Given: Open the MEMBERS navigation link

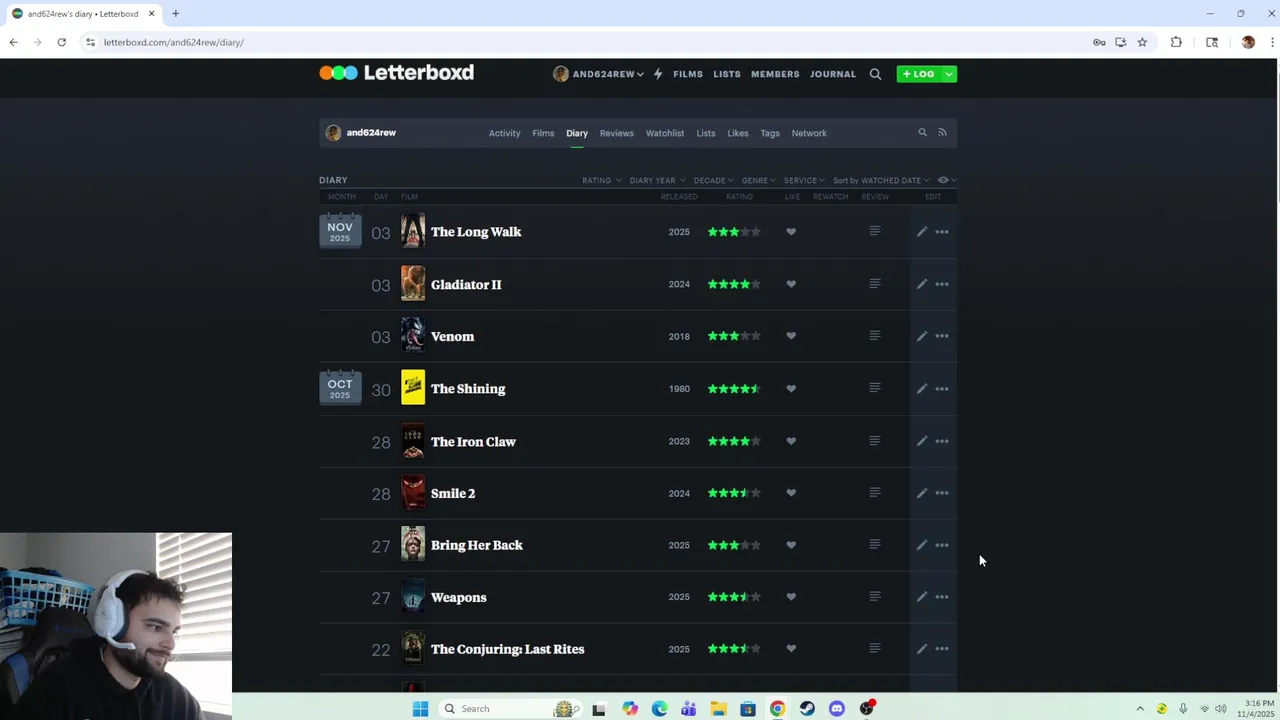Looking at the screenshot, I should pyautogui.click(x=775, y=74).
